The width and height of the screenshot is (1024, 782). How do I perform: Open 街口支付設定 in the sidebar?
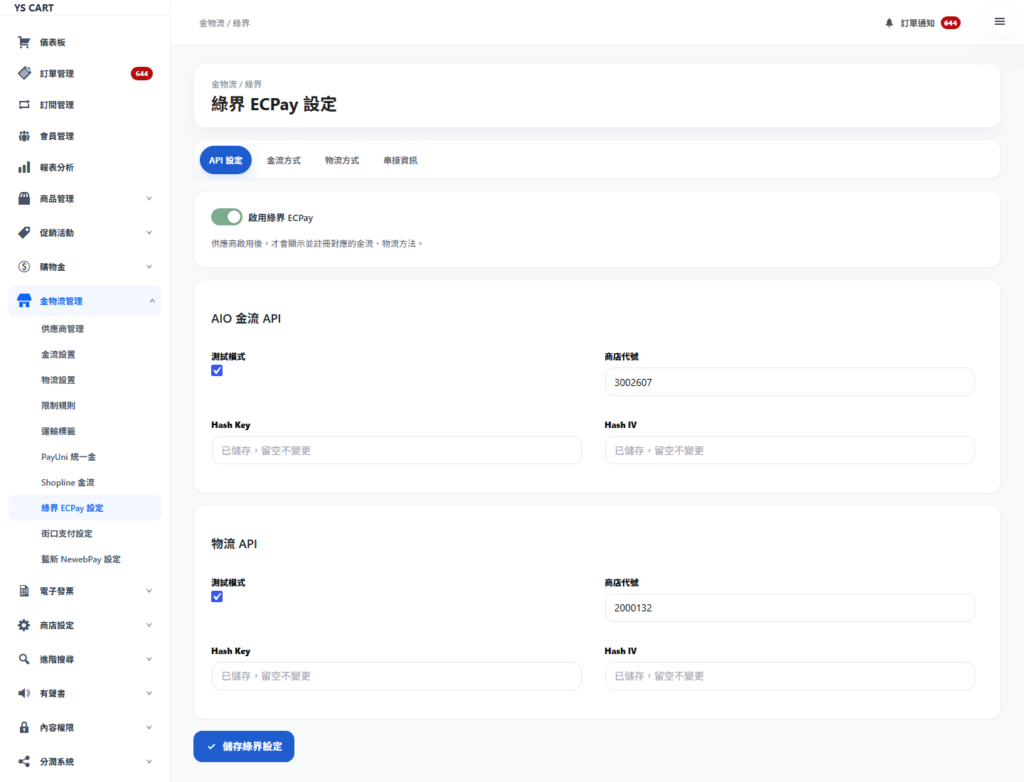coord(67,533)
